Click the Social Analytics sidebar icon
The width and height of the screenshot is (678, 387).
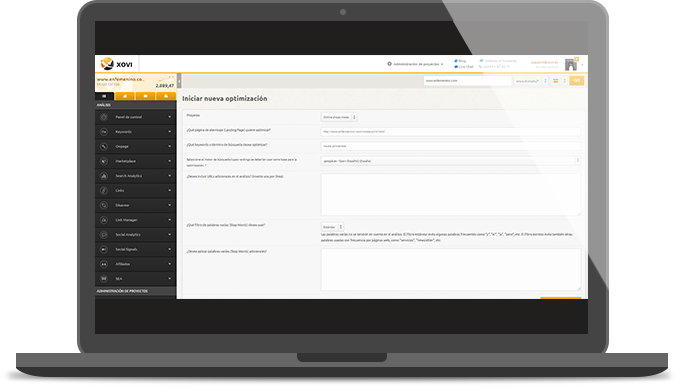click(104, 235)
